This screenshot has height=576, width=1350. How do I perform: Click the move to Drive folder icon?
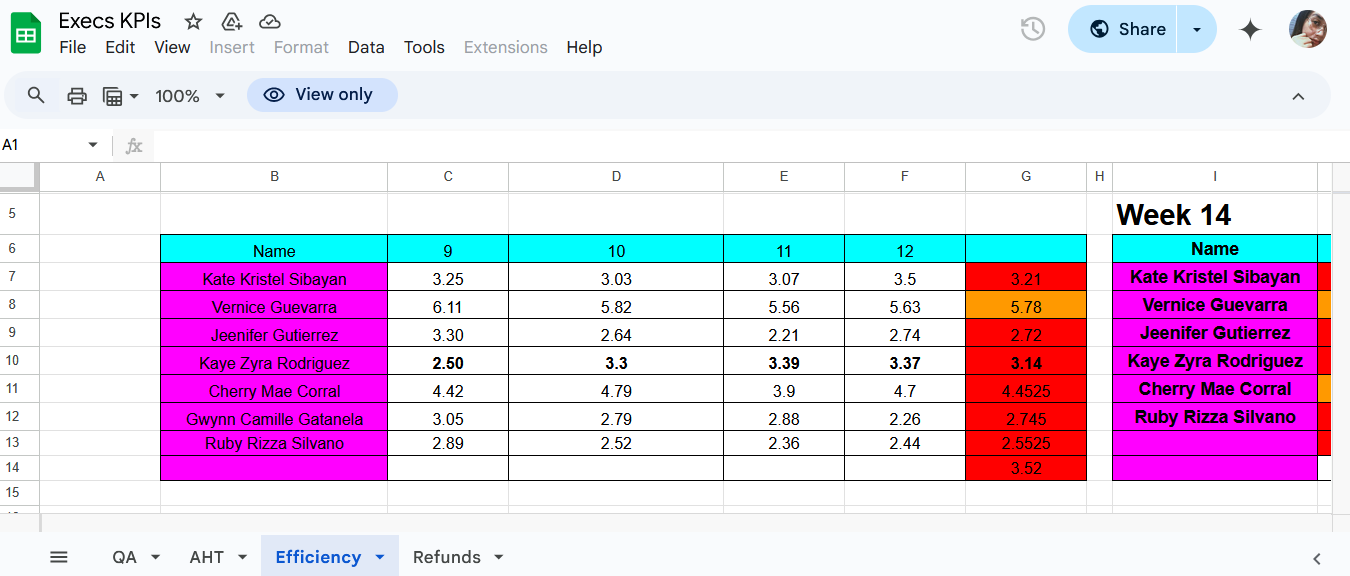coord(231,22)
